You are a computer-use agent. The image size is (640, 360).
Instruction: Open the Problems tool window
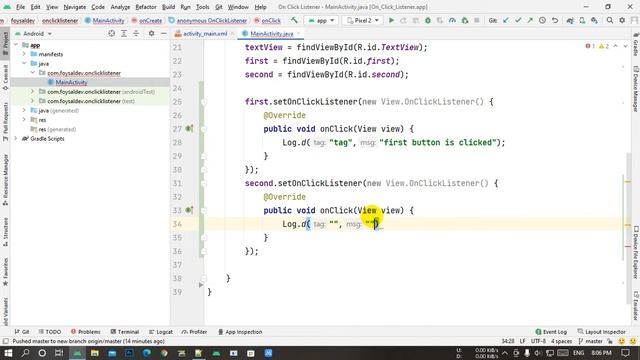tap(86, 332)
